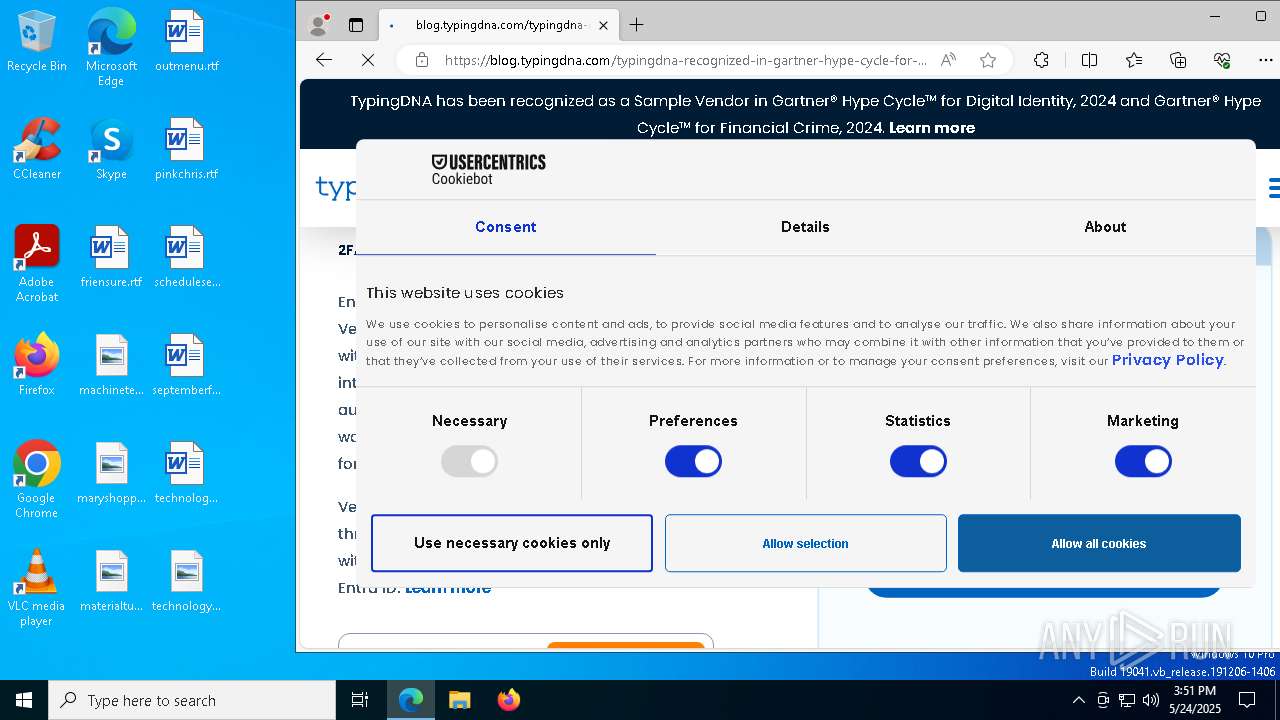
Task: Click the Edge profile avatar icon
Action: pyautogui.click(x=319, y=25)
